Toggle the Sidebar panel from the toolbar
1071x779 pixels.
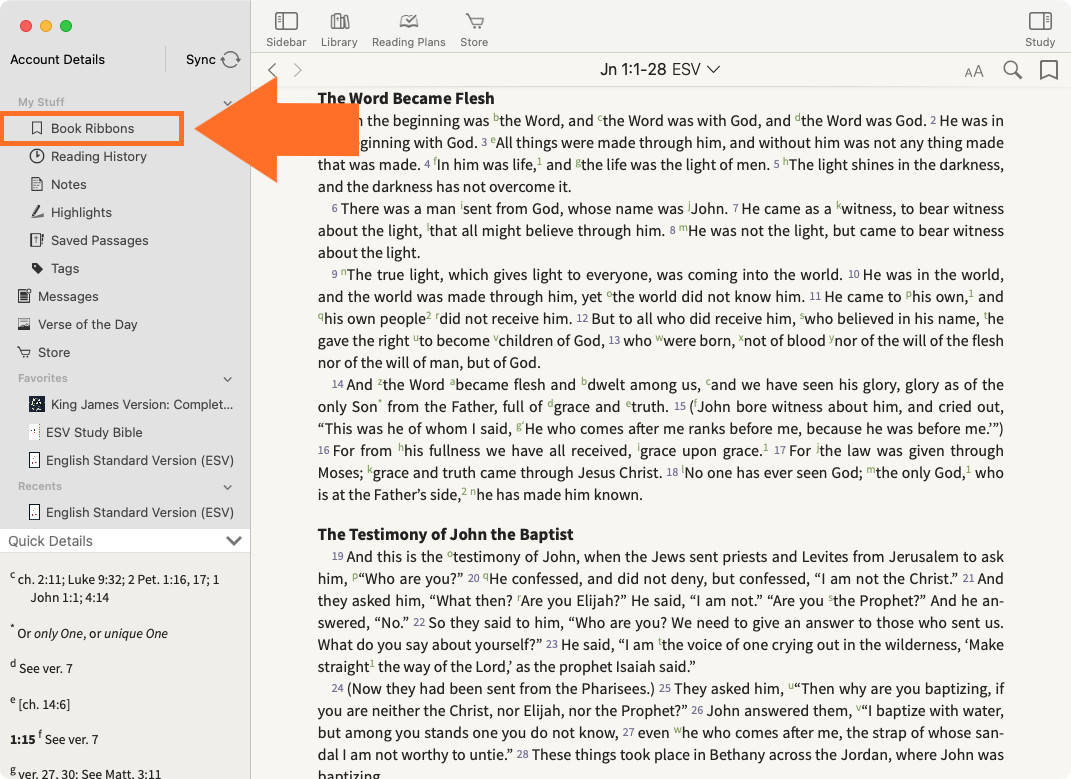(x=286, y=30)
